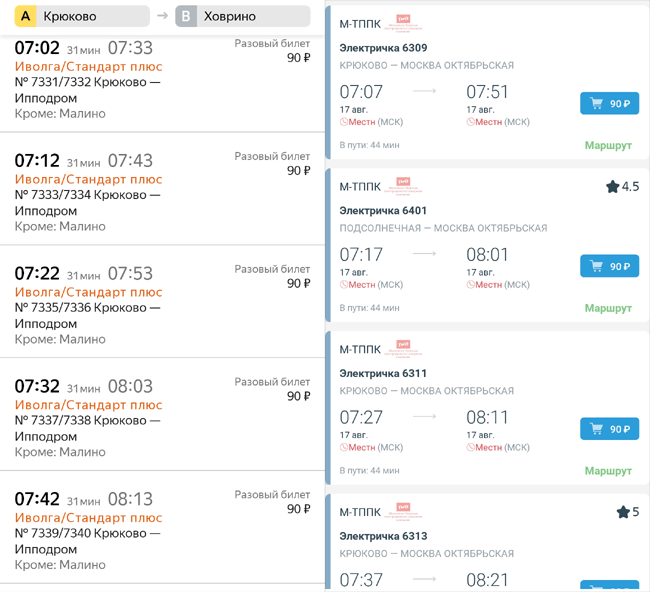Click the gray B station marker
The width and height of the screenshot is (650, 592).
186,16
